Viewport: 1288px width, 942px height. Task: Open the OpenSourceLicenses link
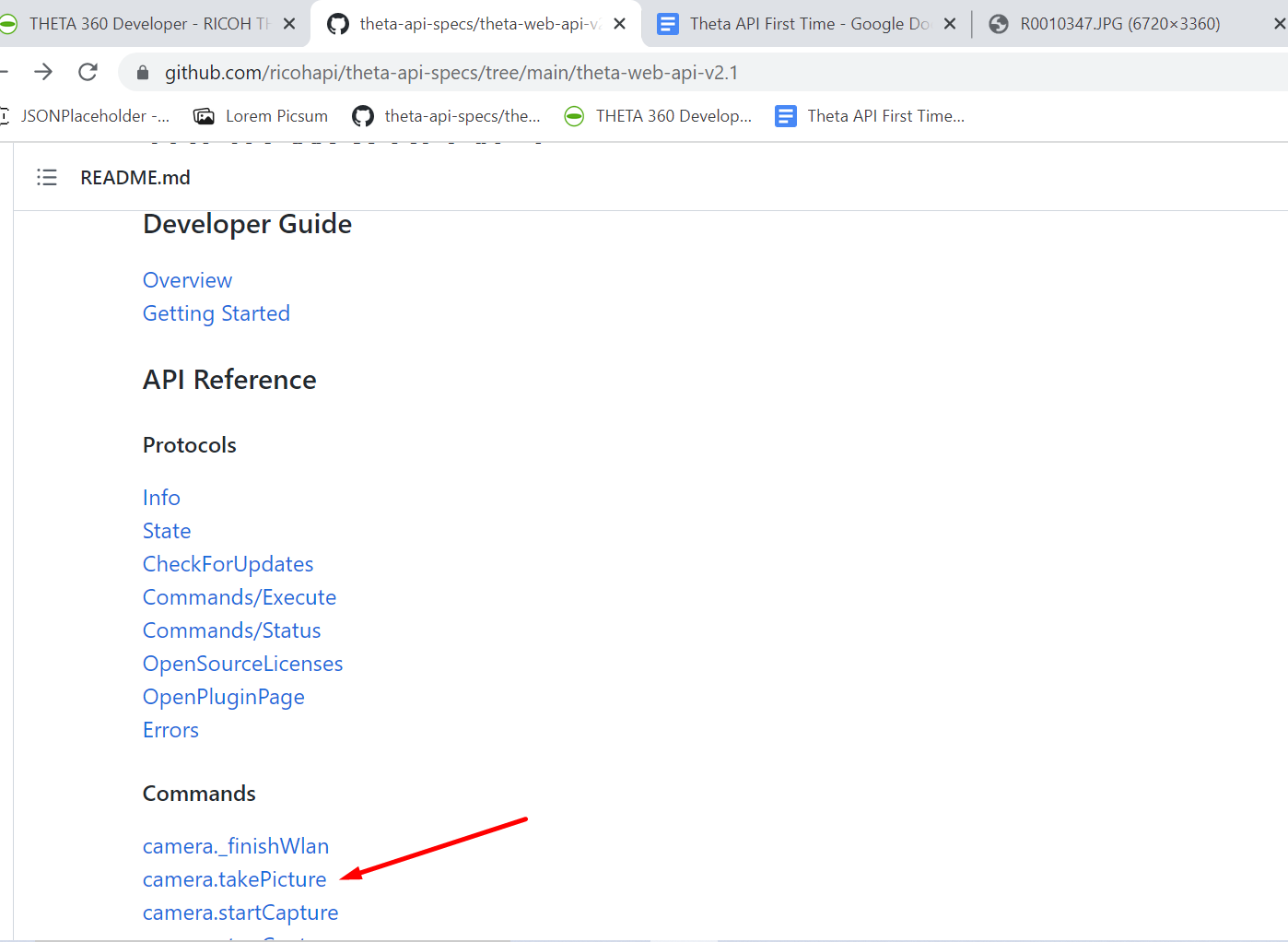(242, 664)
